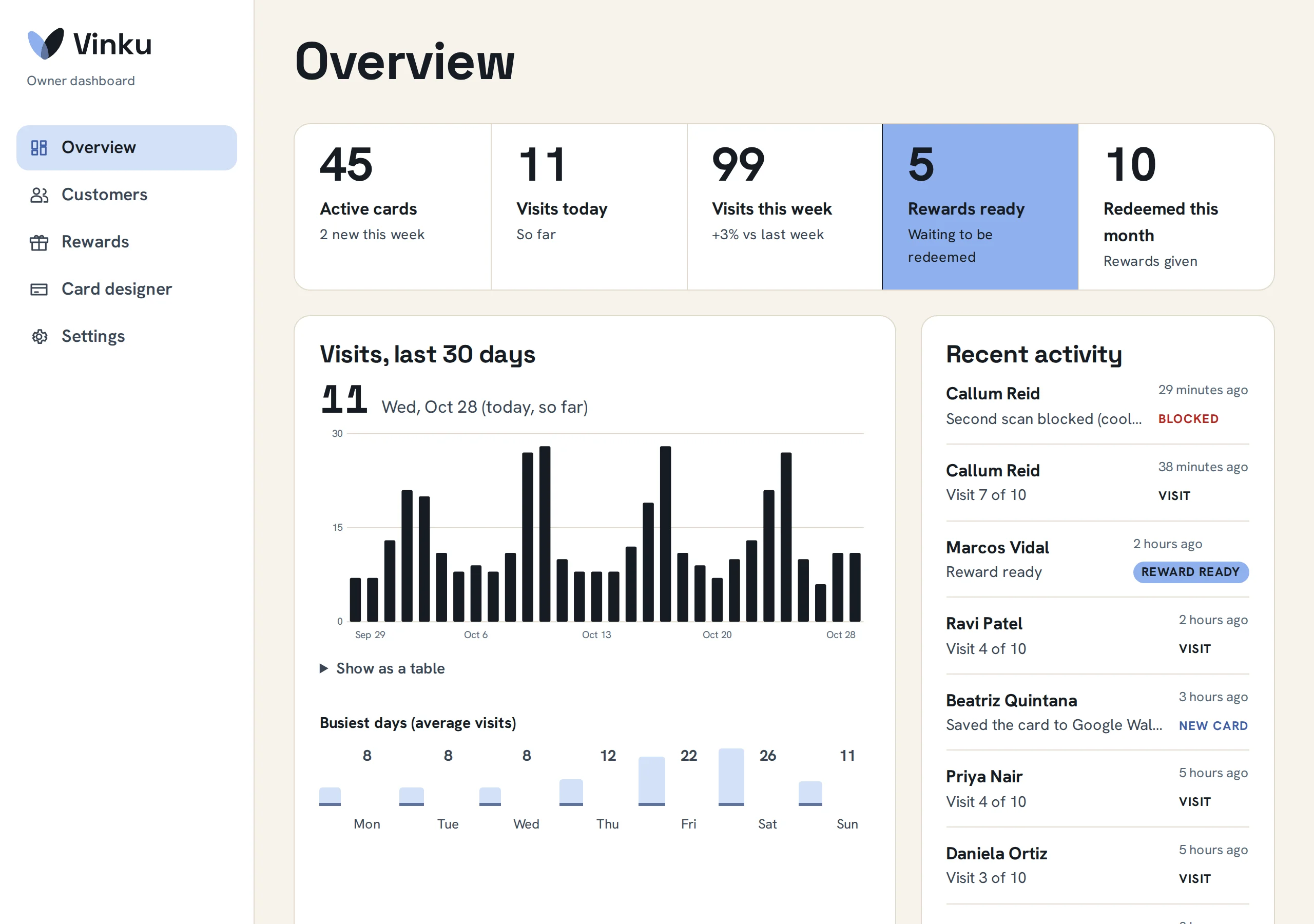1314x924 pixels.
Task: Click the REWARD READY badge
Action: (1190, 572)
